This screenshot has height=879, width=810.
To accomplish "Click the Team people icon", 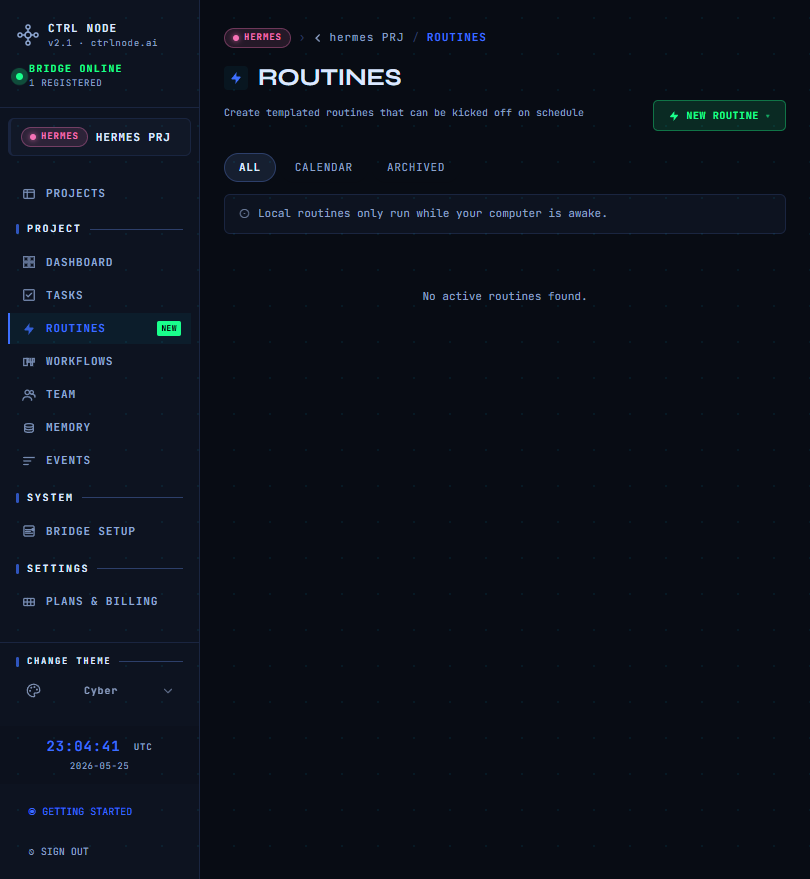I will point(29,395).
